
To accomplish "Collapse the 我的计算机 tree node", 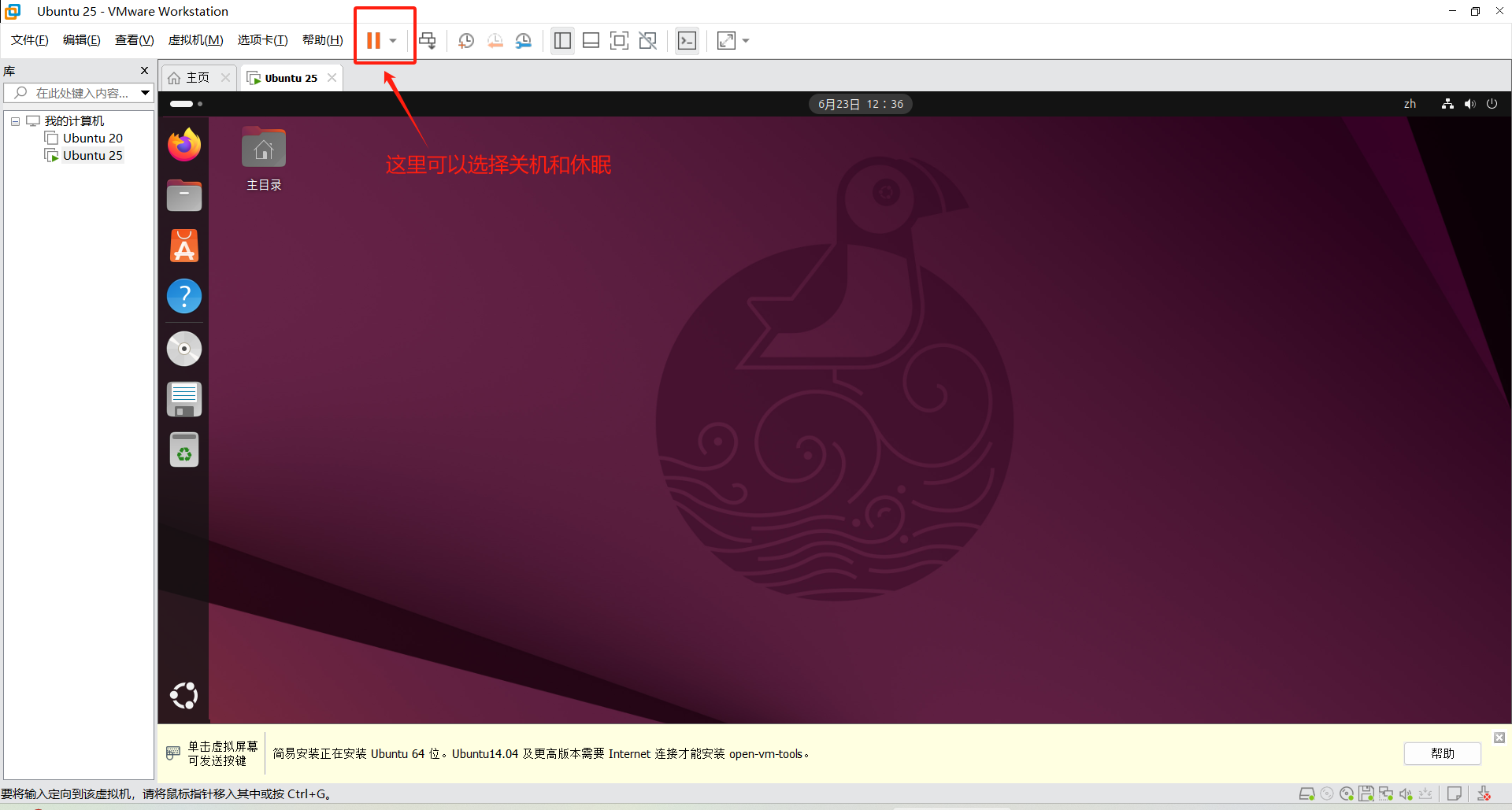I will point(14,120).
